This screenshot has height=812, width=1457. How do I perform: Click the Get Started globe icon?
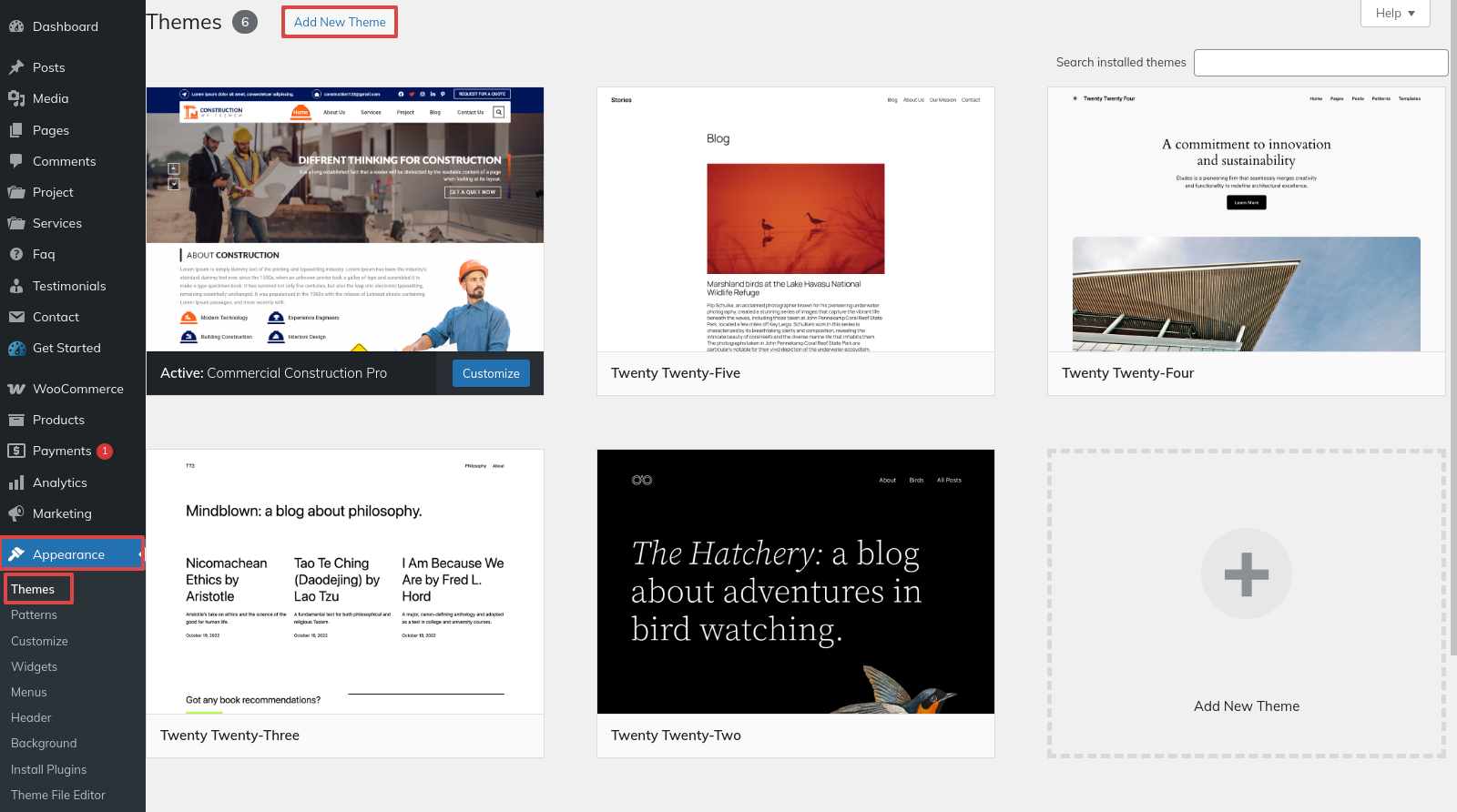16,348
